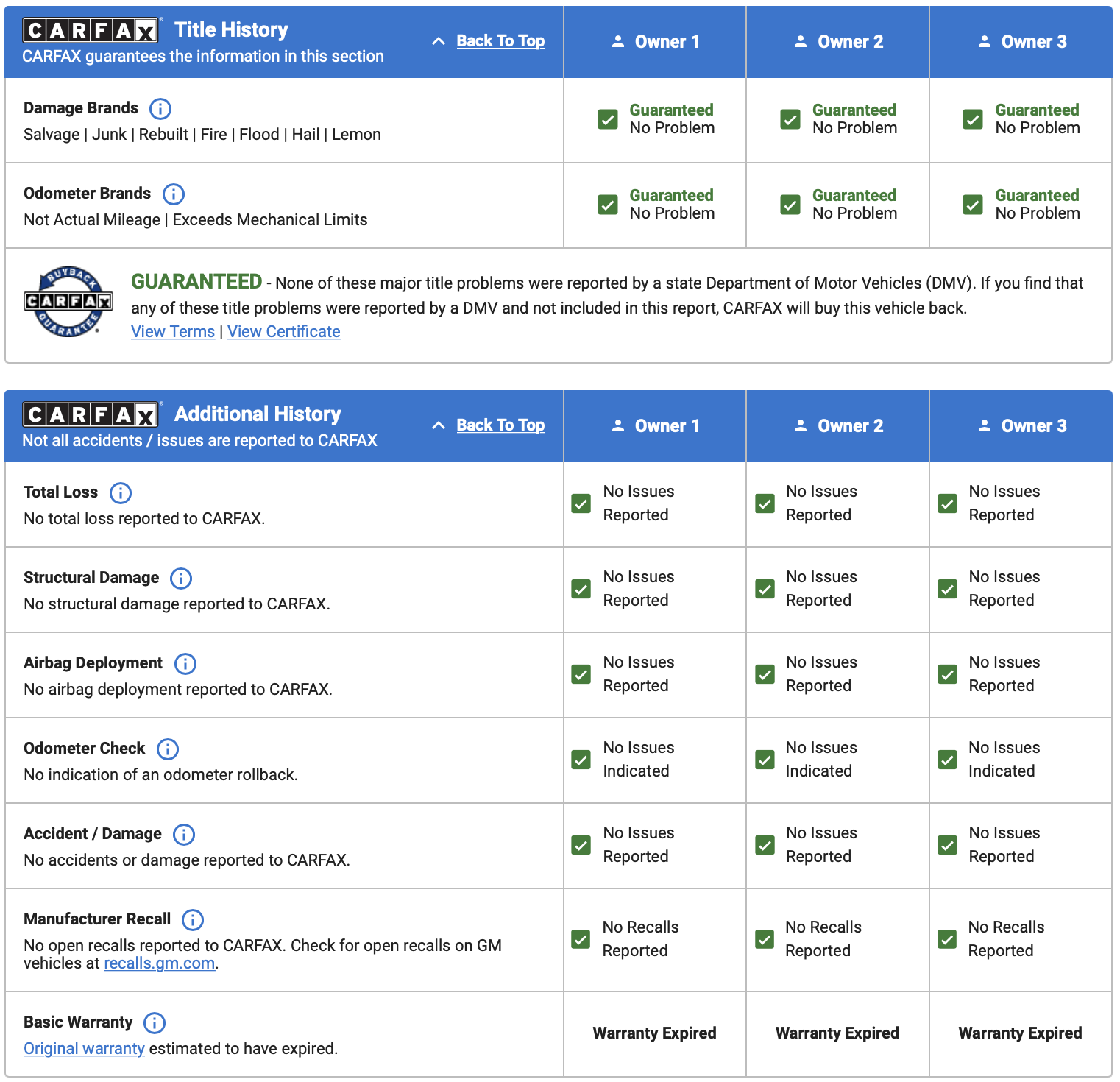Click Warranty Expired text for Owner 2
1120x1082 pixels.
[x=837, y=1033]
